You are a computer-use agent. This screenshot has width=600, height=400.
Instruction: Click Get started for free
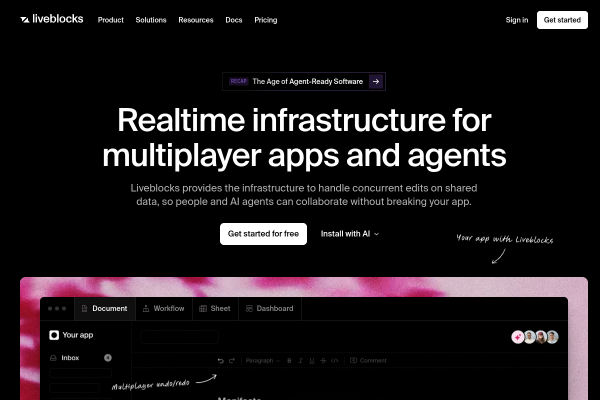[263, 234]
